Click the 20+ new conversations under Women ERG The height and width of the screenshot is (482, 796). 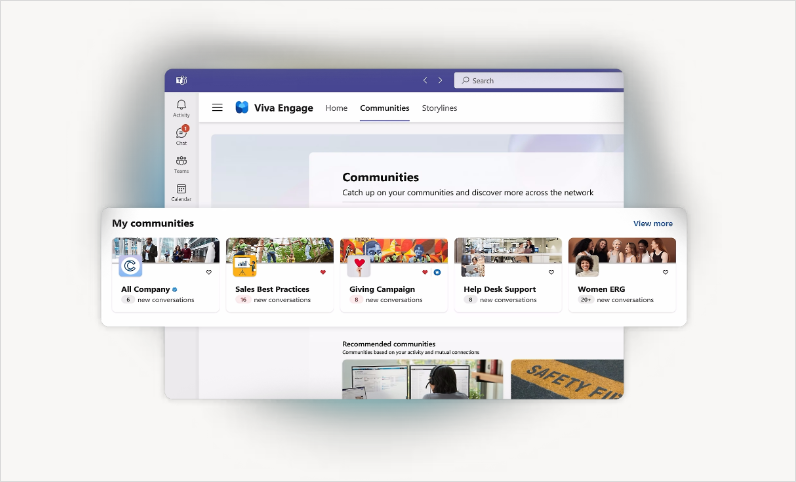tap(616, 300)
